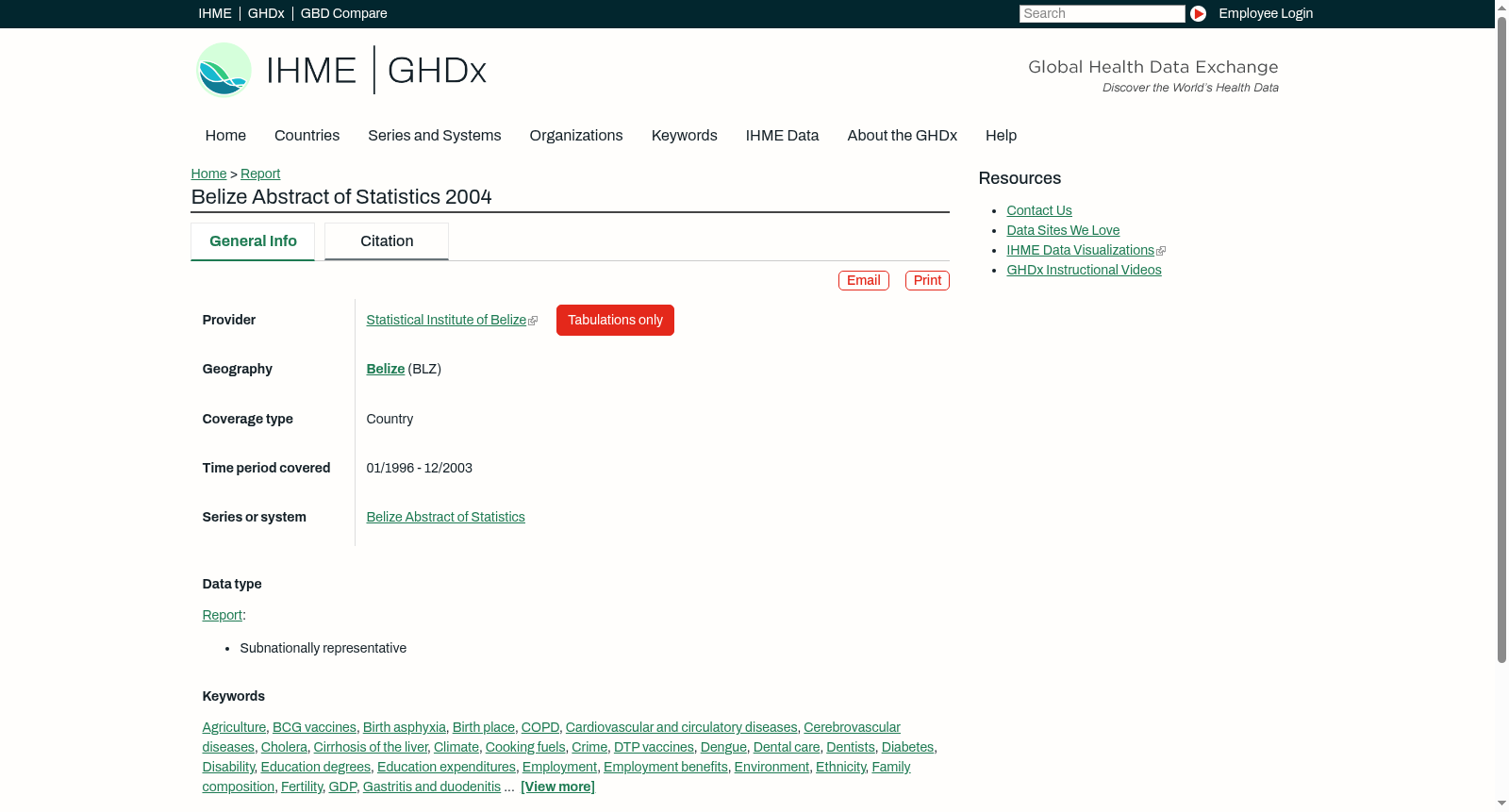Image resolution: width=1509 pixels, height=812 pixels.
Task: Open Belize Abstract of Statistics series link
Action: coord(446,517)
